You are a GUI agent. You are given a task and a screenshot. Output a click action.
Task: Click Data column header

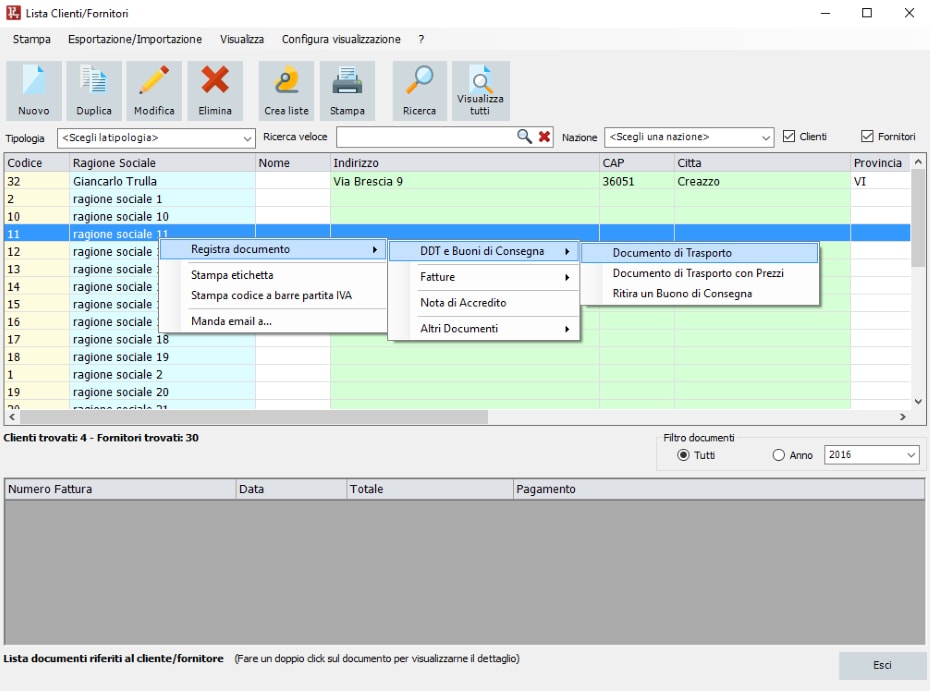click(291, 489)
